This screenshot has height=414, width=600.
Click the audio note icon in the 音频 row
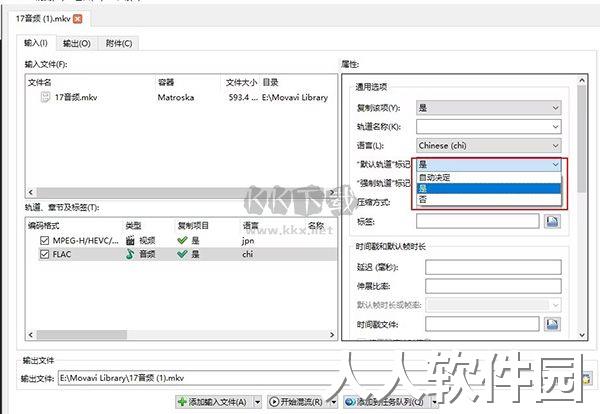[130, 254]
